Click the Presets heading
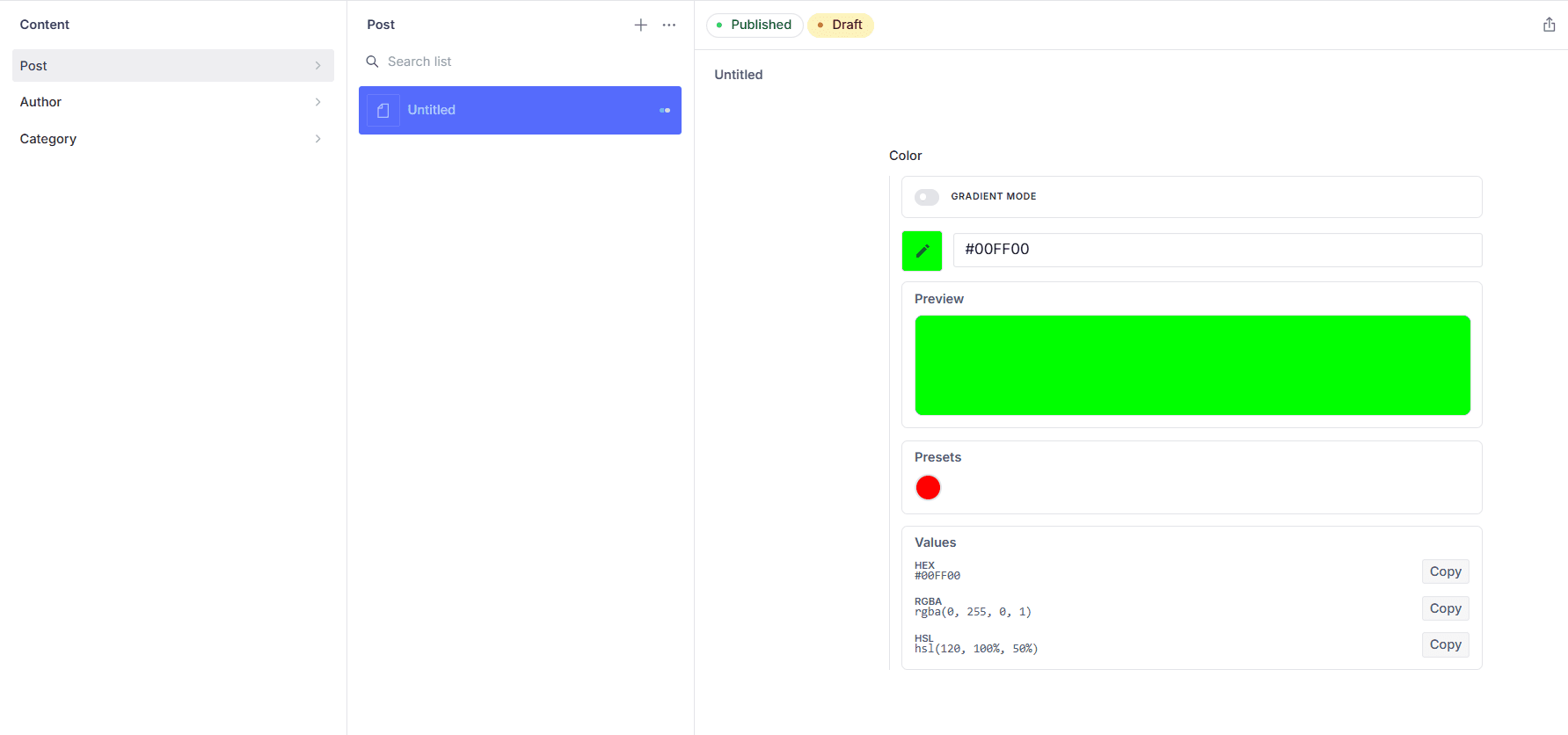Screen dimensions: 1568x735 click(937, 457)
